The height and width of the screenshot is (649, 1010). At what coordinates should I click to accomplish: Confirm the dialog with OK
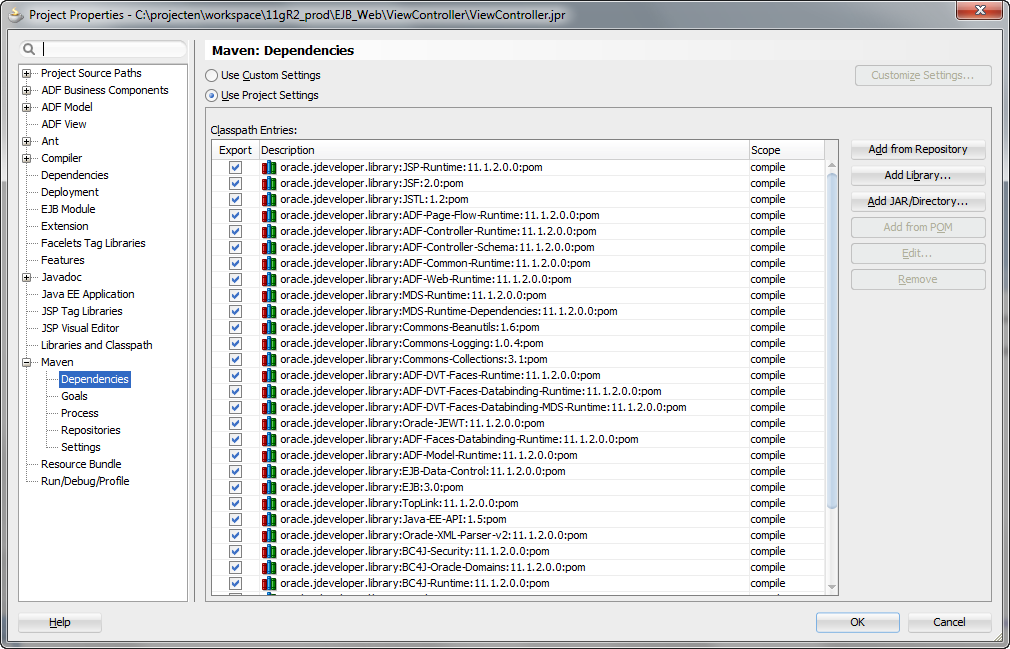(x=857, y=622)
